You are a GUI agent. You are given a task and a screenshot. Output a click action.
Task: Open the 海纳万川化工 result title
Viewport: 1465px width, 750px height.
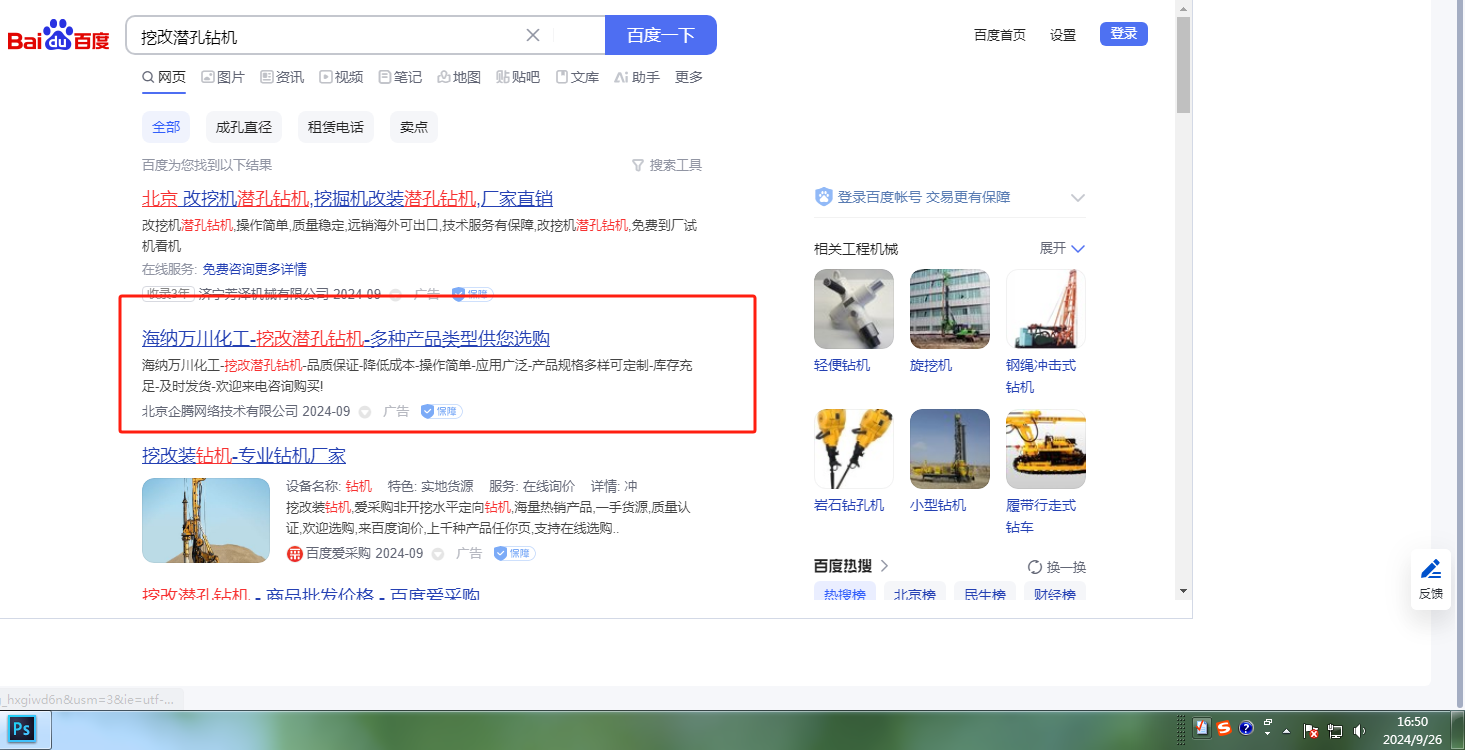[x=346, y=338]
